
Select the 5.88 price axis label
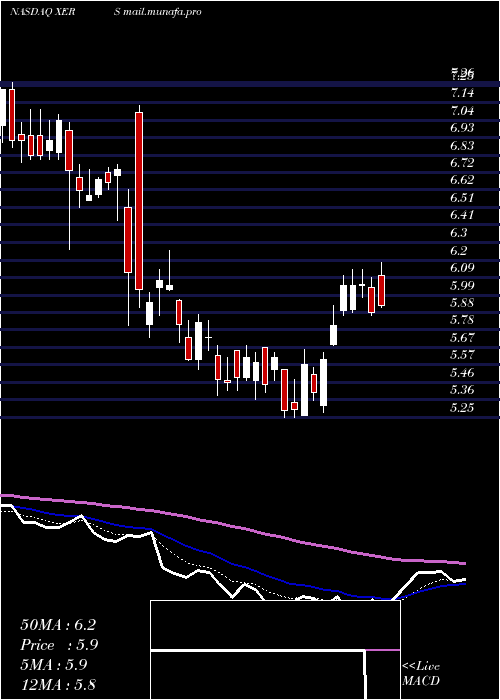[x=462, y=303]
